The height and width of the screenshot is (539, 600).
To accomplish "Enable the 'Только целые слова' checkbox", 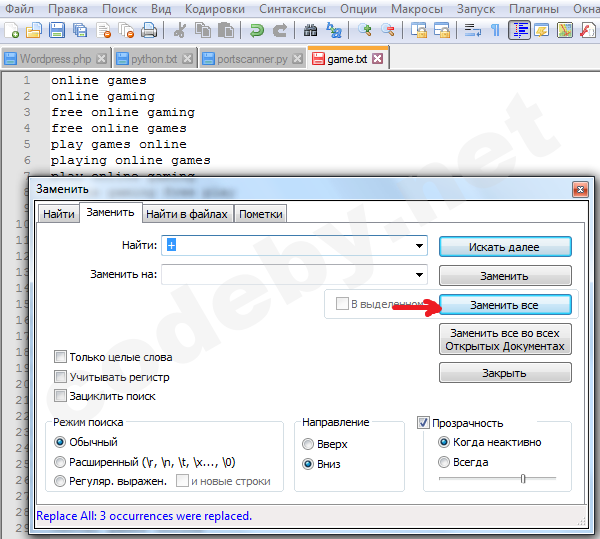I will (61, 357).
